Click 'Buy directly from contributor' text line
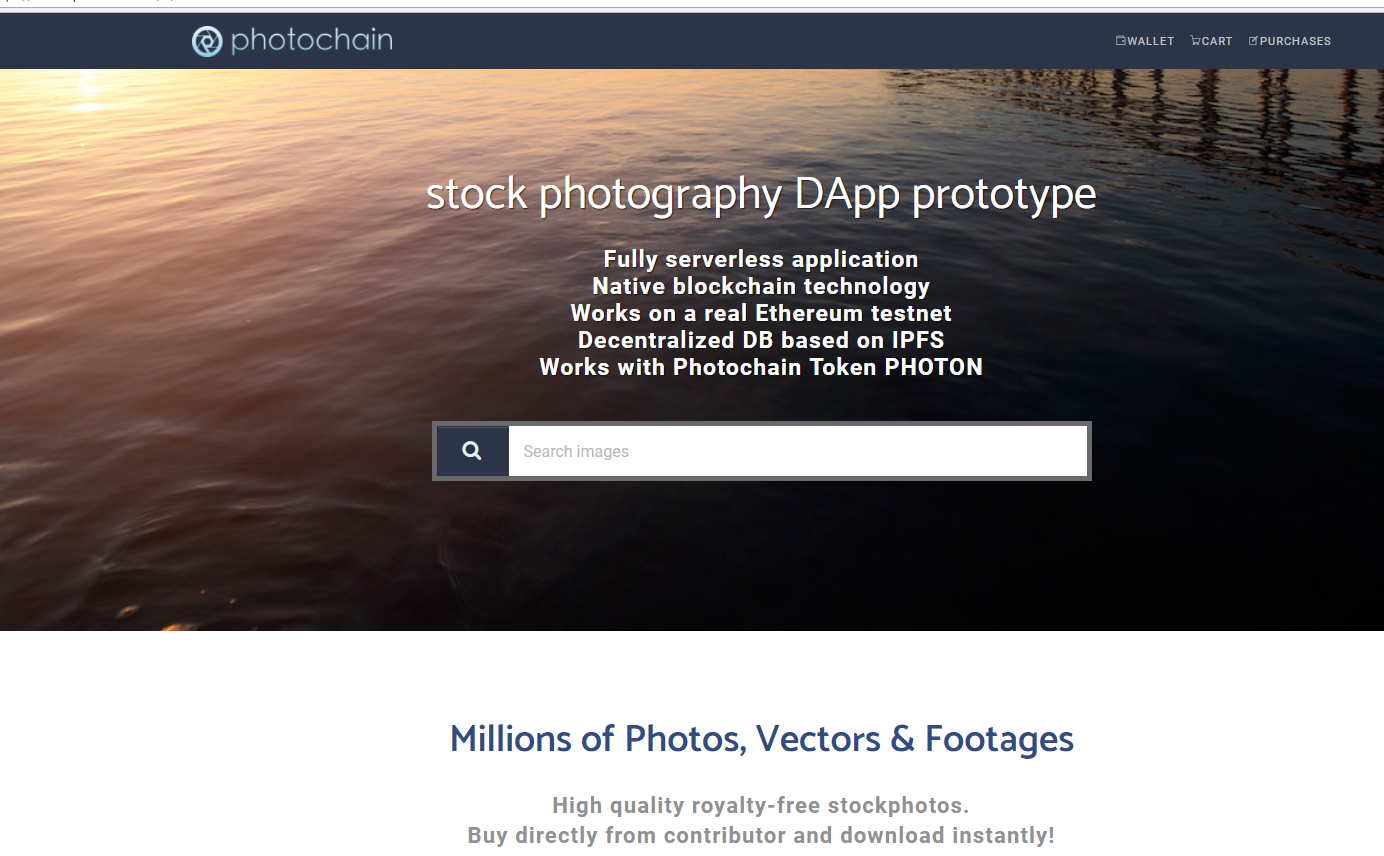This screenshot has width=1384, height=856. click(x=761, y=835)
